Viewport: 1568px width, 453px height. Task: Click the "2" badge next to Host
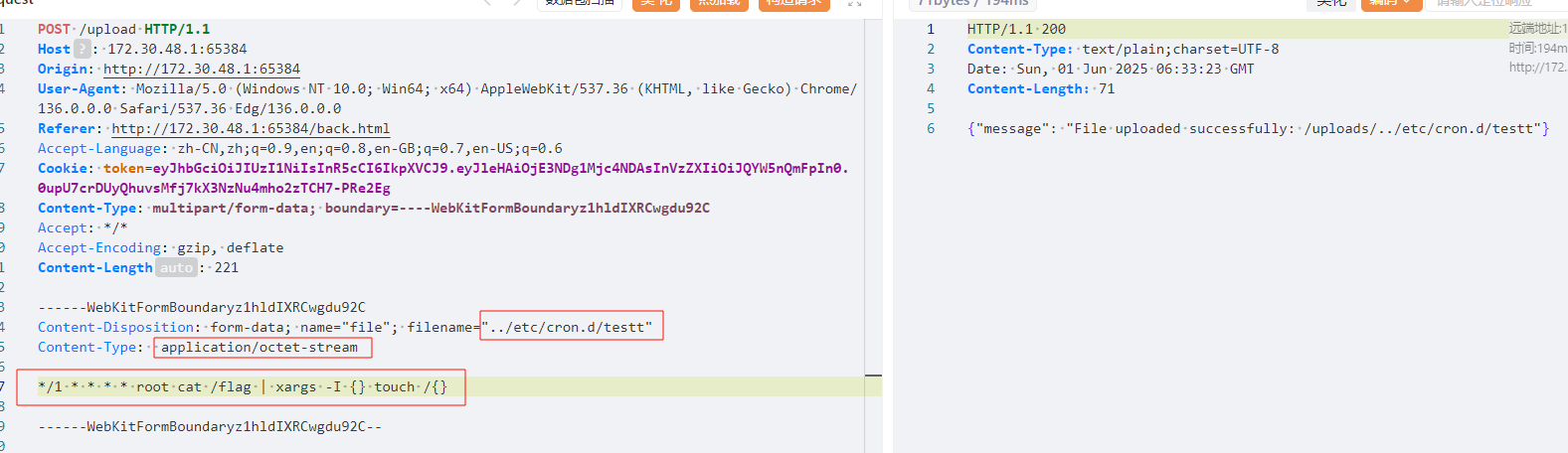click(83, 49)
